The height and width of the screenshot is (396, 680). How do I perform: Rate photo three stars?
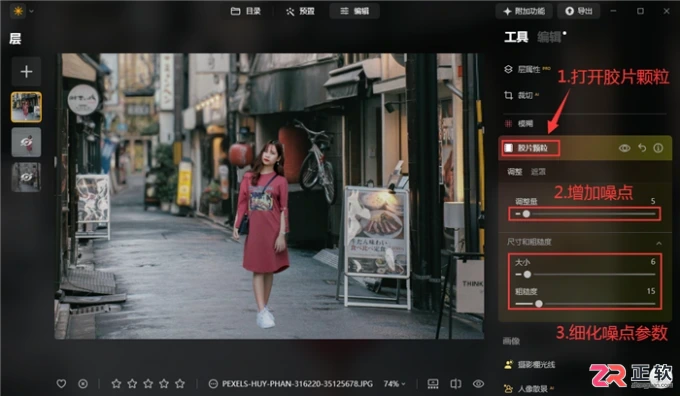[148, 383]
